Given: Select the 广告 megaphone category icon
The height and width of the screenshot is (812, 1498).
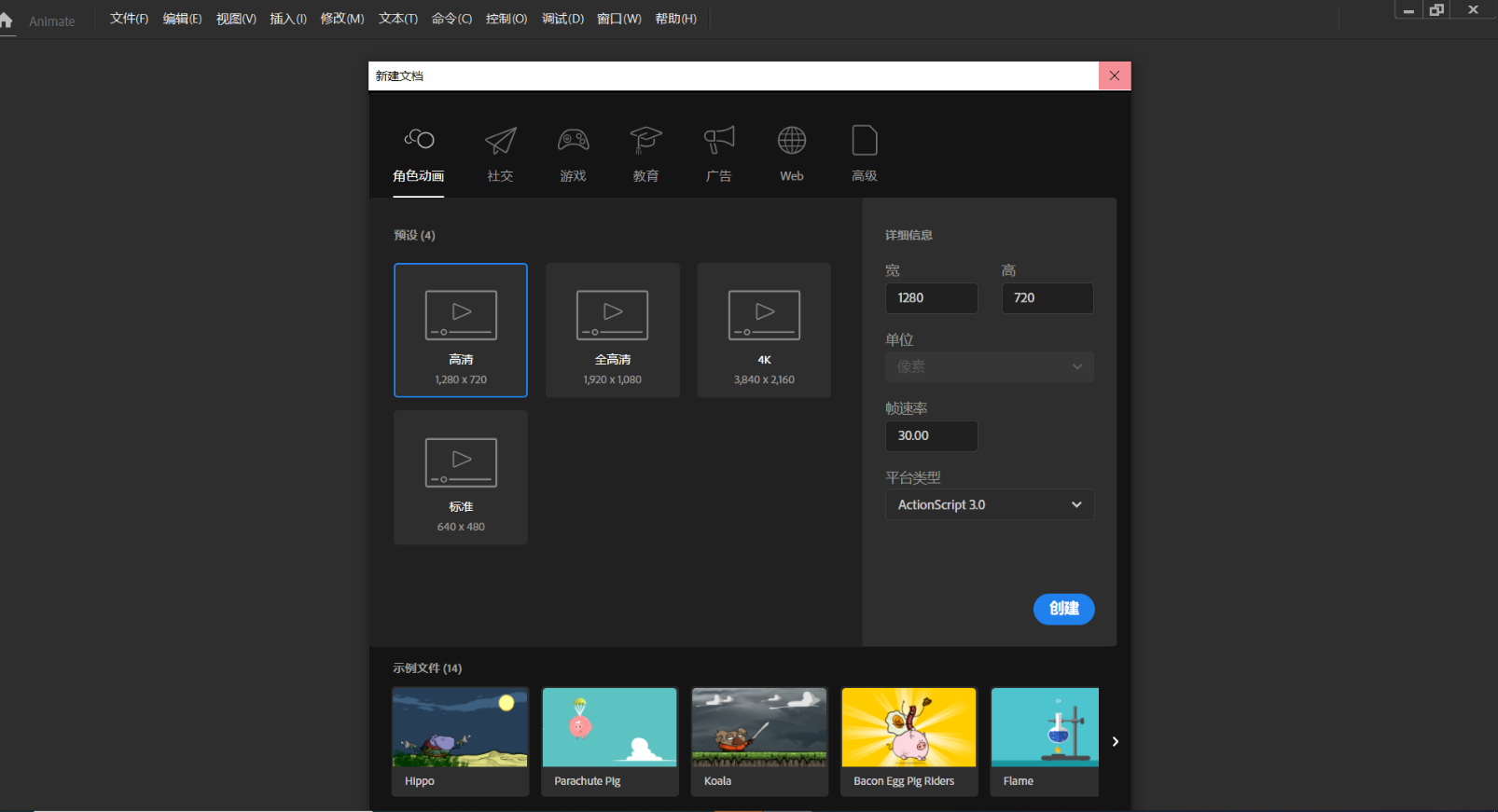Looking at the screenshot, I should (x=718, y=141).
